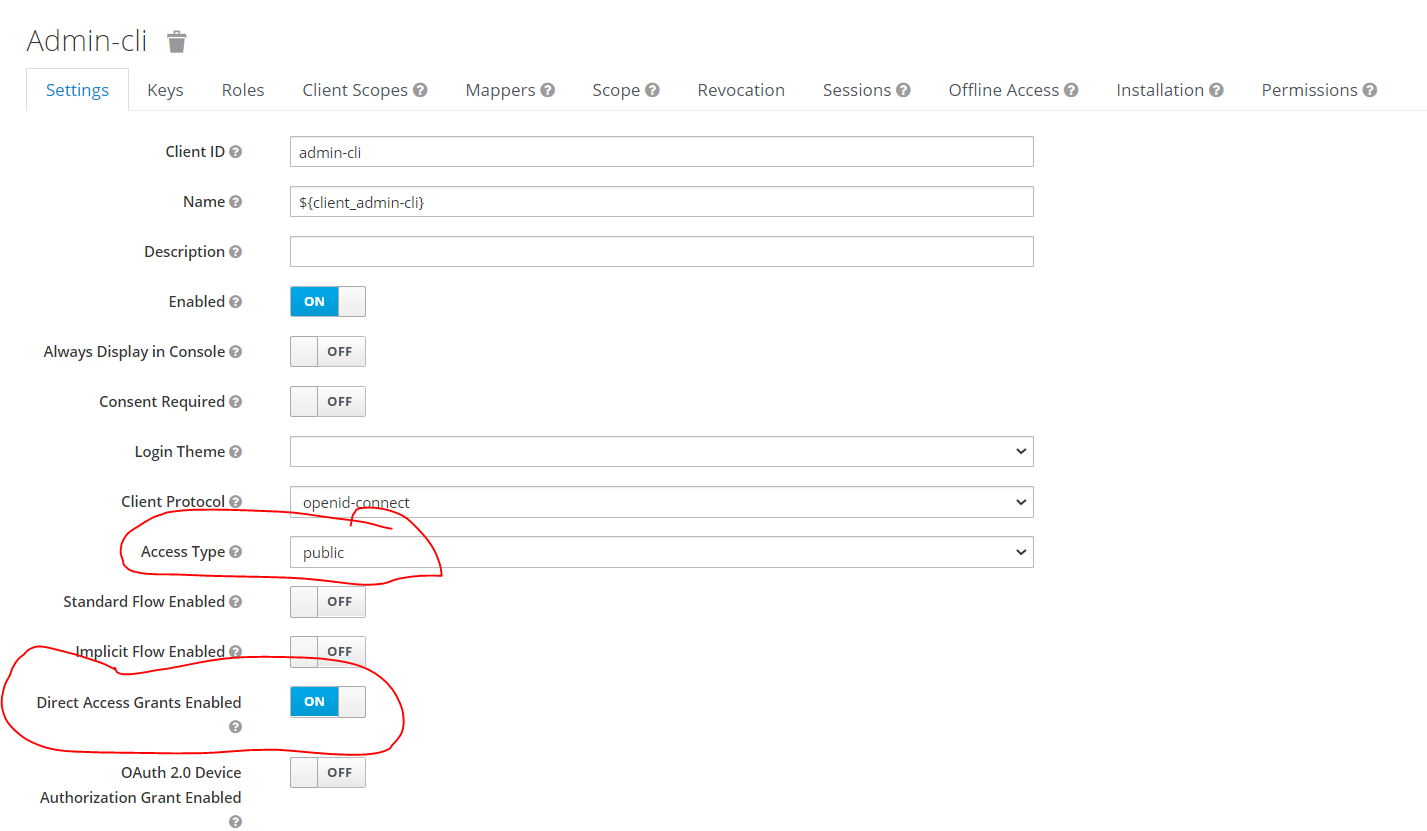This screenshot has width=1427, height=831.
Task: Click the help icon next to Enabled
Action: point(236,301)
